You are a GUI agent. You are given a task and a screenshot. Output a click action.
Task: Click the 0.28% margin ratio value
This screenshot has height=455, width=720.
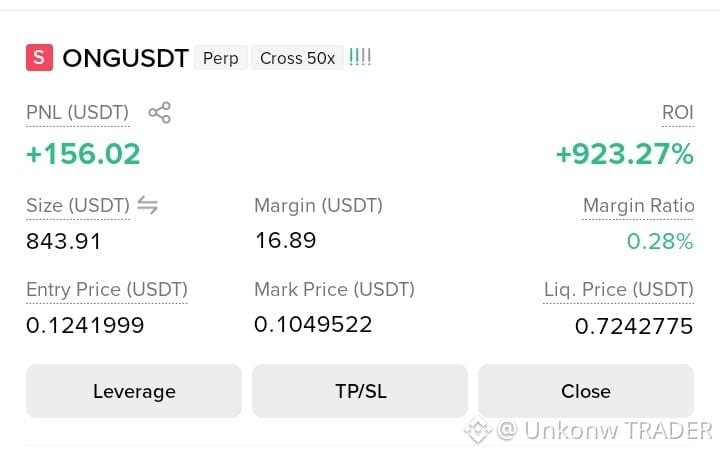[x=660, y=242]
